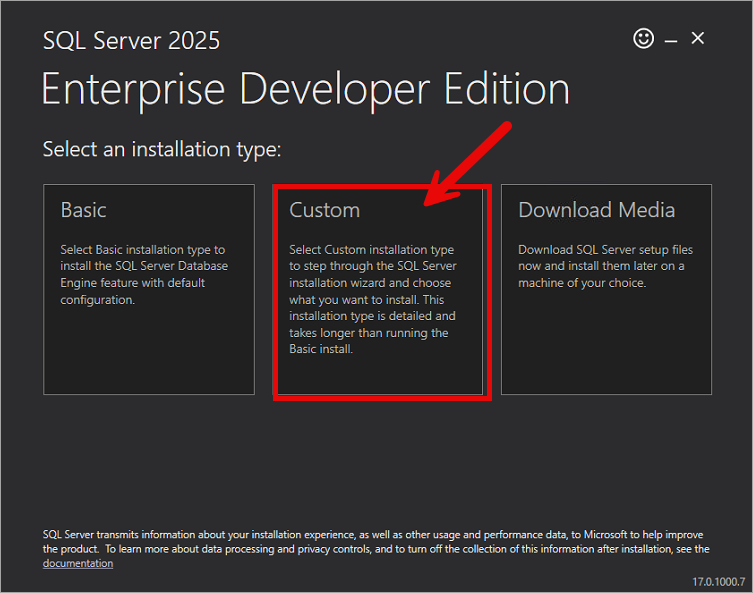Click the "Custom" tile heading

tap(324, 210)
